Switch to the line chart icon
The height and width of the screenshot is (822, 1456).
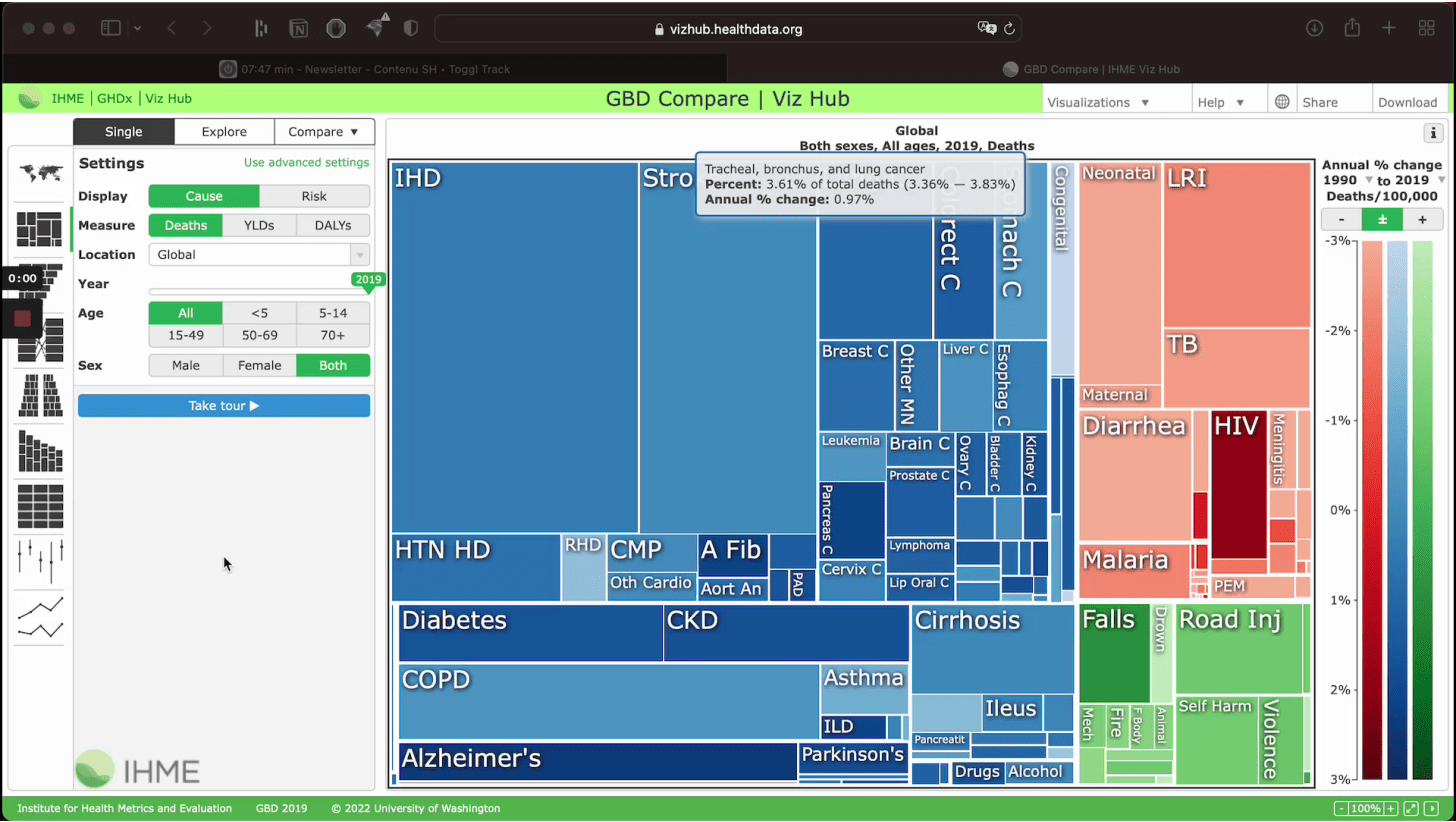40,617
